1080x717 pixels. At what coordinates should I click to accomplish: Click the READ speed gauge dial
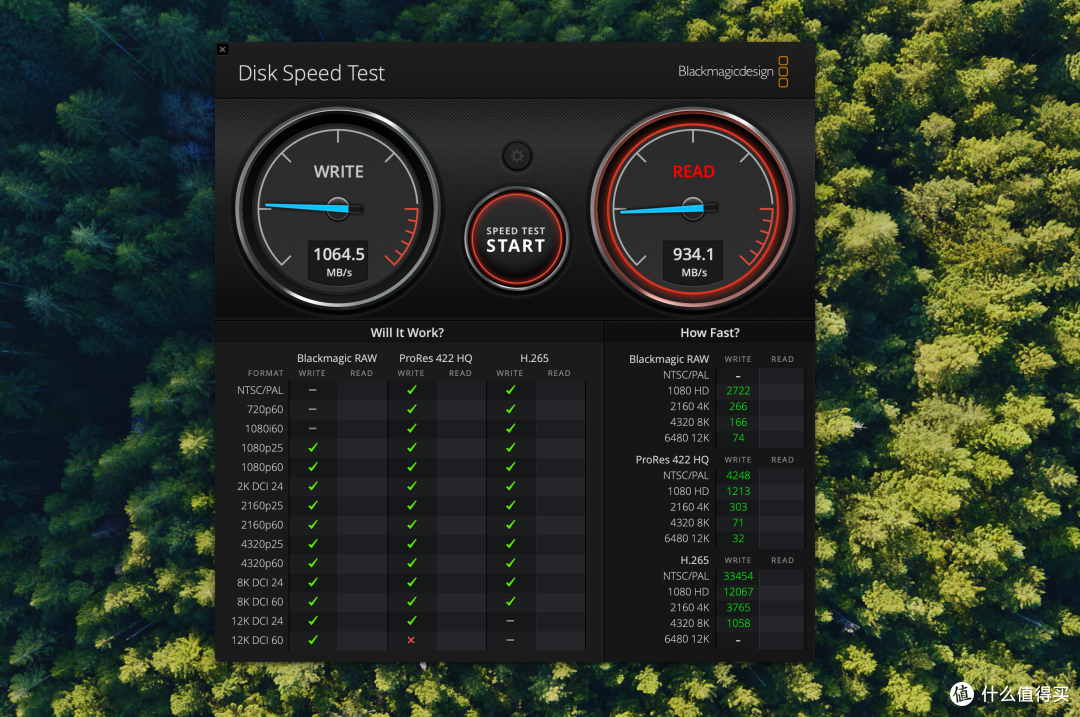coord(693,208)
